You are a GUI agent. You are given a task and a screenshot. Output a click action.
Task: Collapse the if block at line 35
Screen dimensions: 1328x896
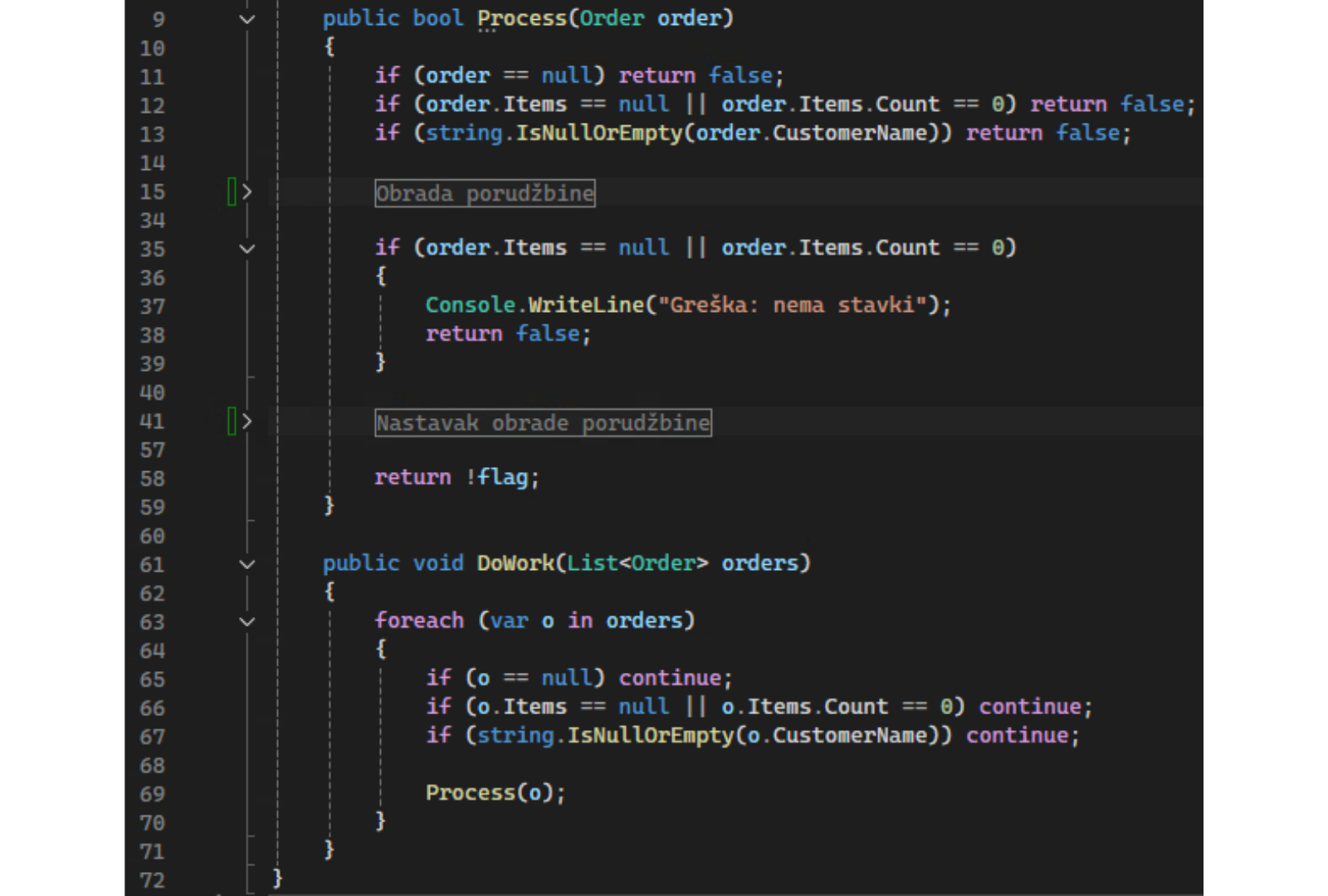247,249
